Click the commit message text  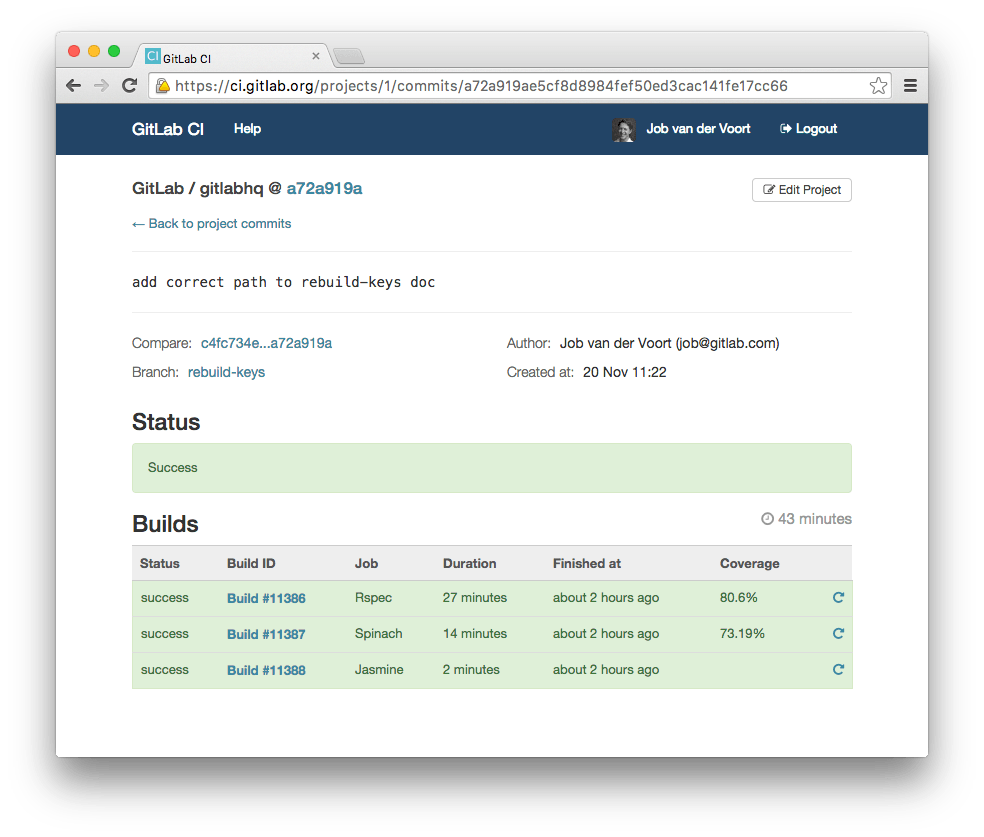click(284, 282)
